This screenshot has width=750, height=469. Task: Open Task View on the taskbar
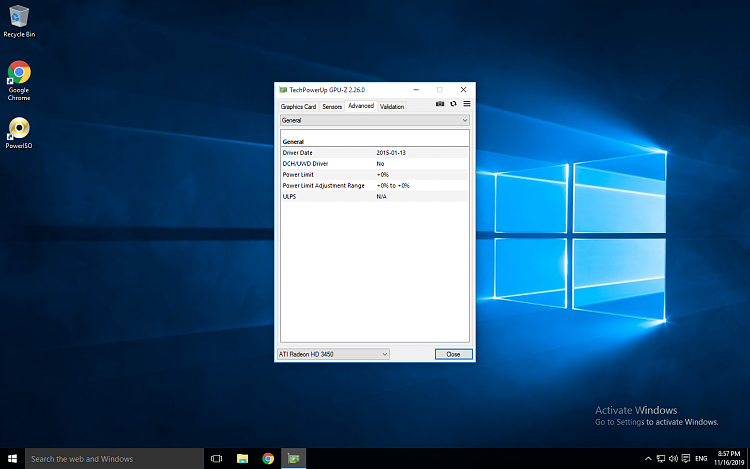tap(217, 458)
